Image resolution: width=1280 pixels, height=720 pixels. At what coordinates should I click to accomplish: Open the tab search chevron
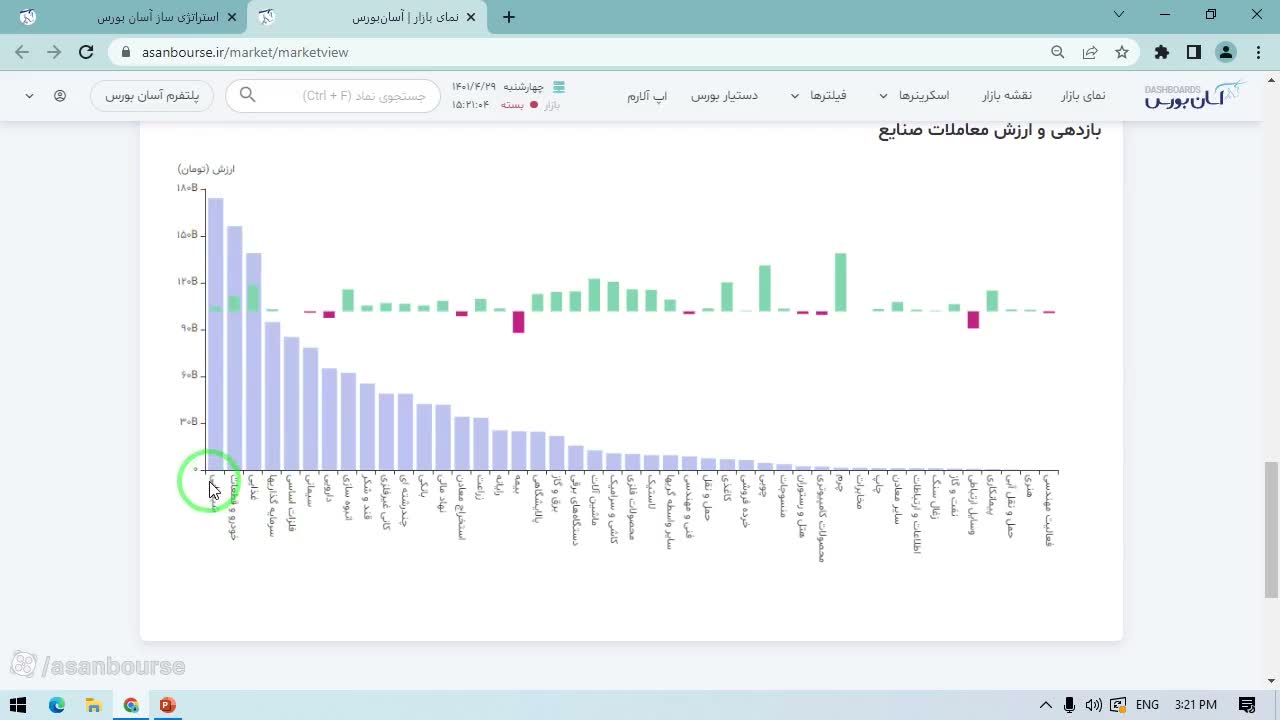point(1119,15)
